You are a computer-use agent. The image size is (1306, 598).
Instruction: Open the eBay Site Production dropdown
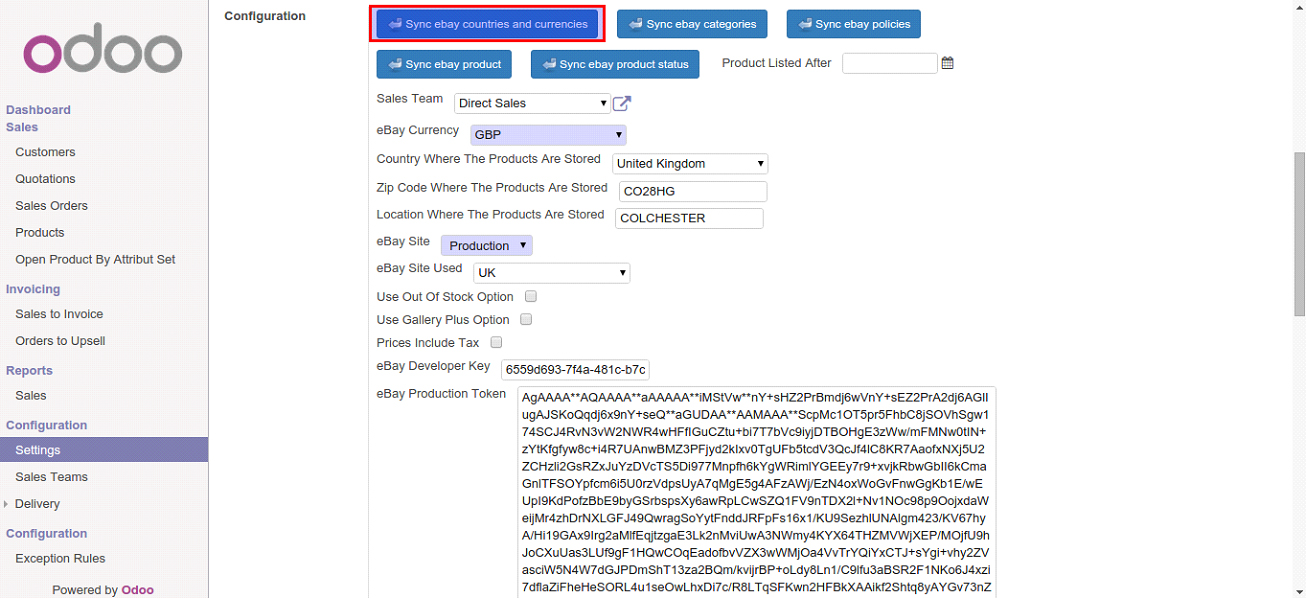[x=486, y=245]
